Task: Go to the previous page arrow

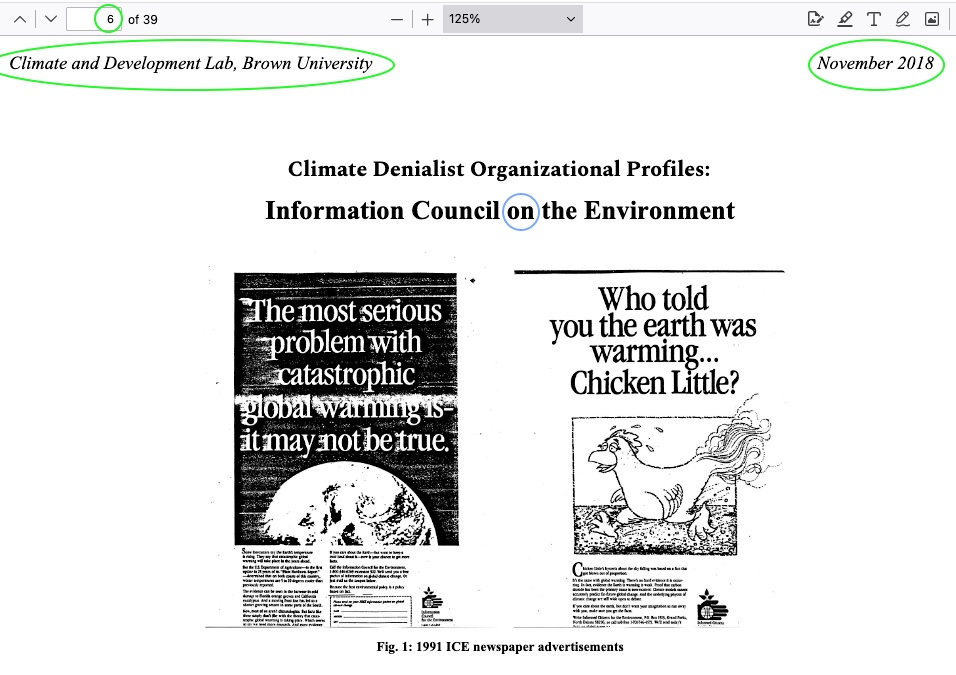Action: 20,19
